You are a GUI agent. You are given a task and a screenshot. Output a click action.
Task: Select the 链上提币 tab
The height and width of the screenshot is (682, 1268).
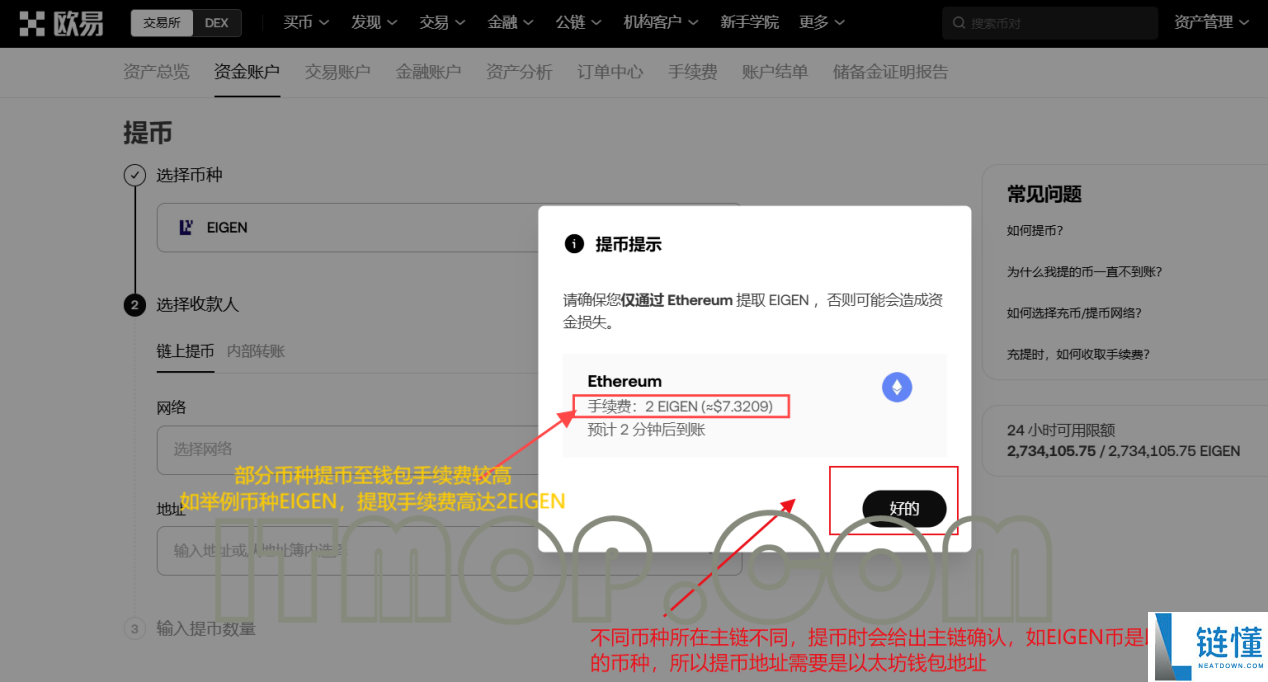coord(185,351)
